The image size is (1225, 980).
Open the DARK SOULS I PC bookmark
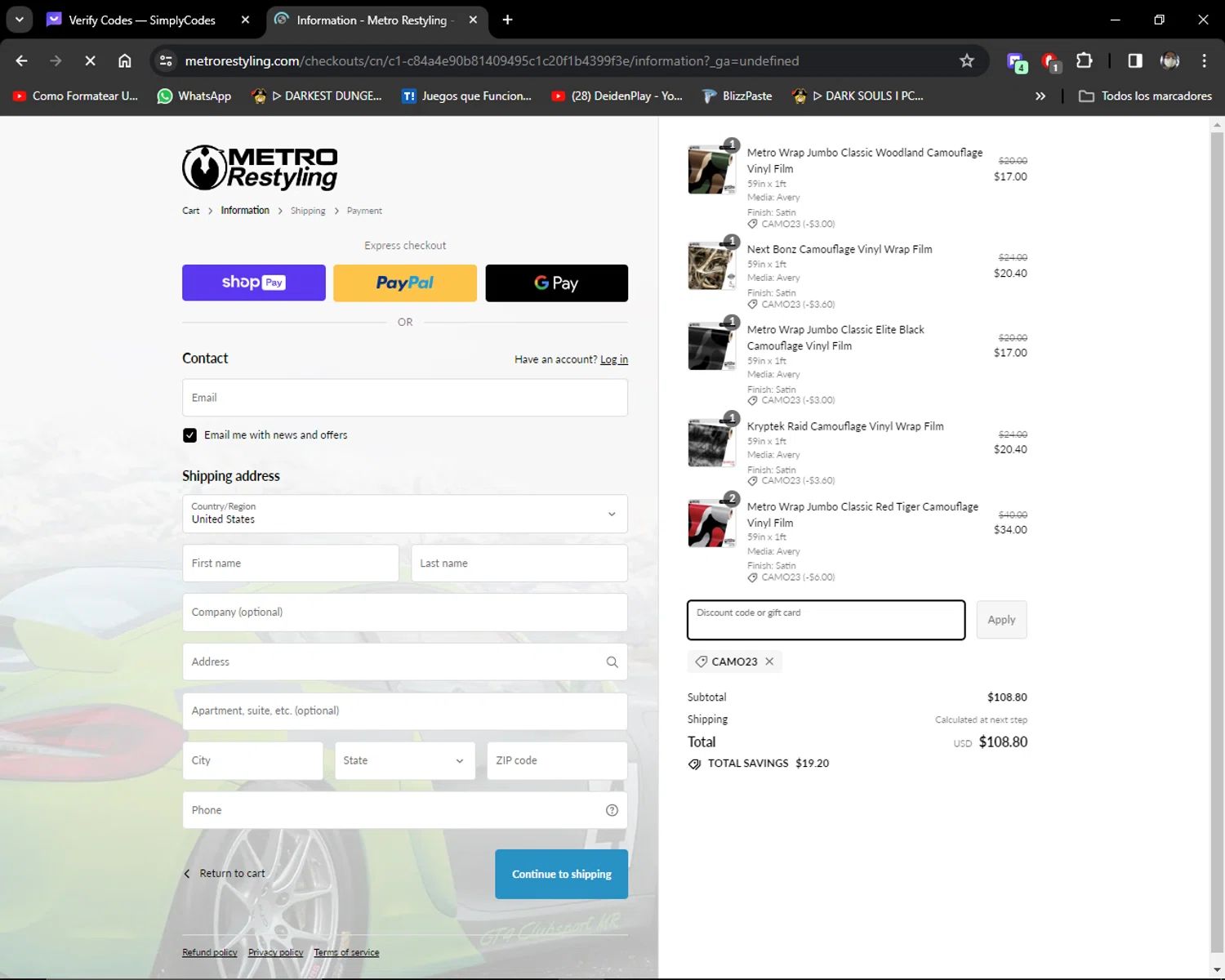point(858,96)
